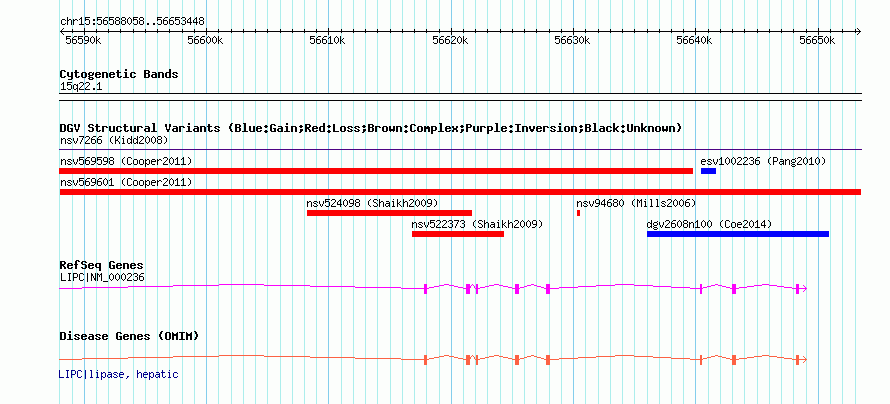
Task: Click the nsv522373 (Shaikh2009) label text
Action: [477, 224]
